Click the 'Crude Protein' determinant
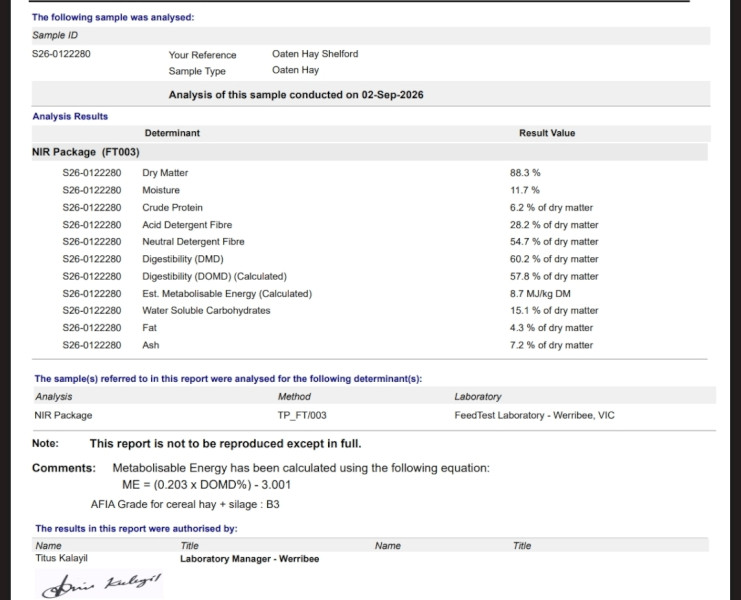This screenshot has width=741, height=600. click(172, 207)
